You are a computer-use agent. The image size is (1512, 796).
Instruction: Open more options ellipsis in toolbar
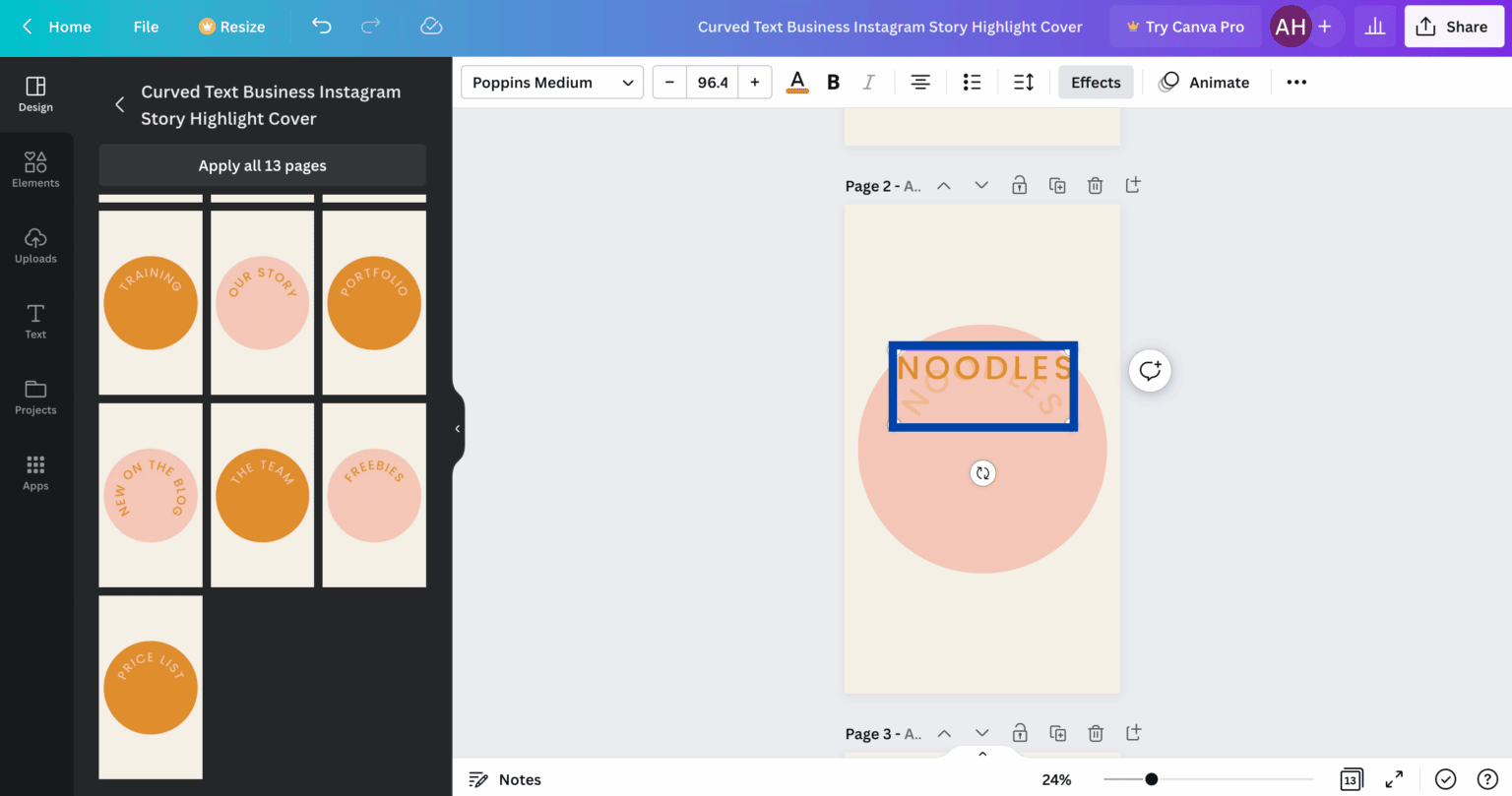pos(1296,83)
